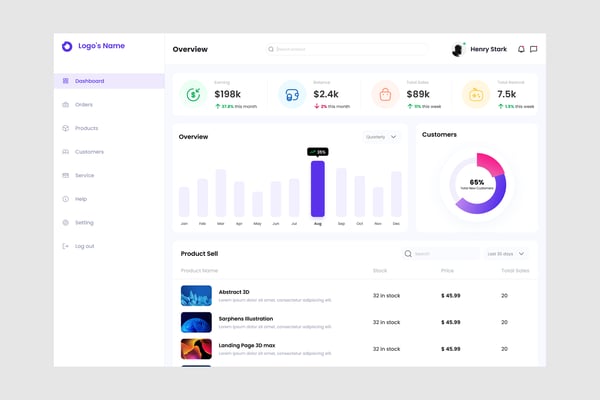600x400 pixels.
Task: Click the Logo's Name circular logo icon
Action: (x=67, y=46)
